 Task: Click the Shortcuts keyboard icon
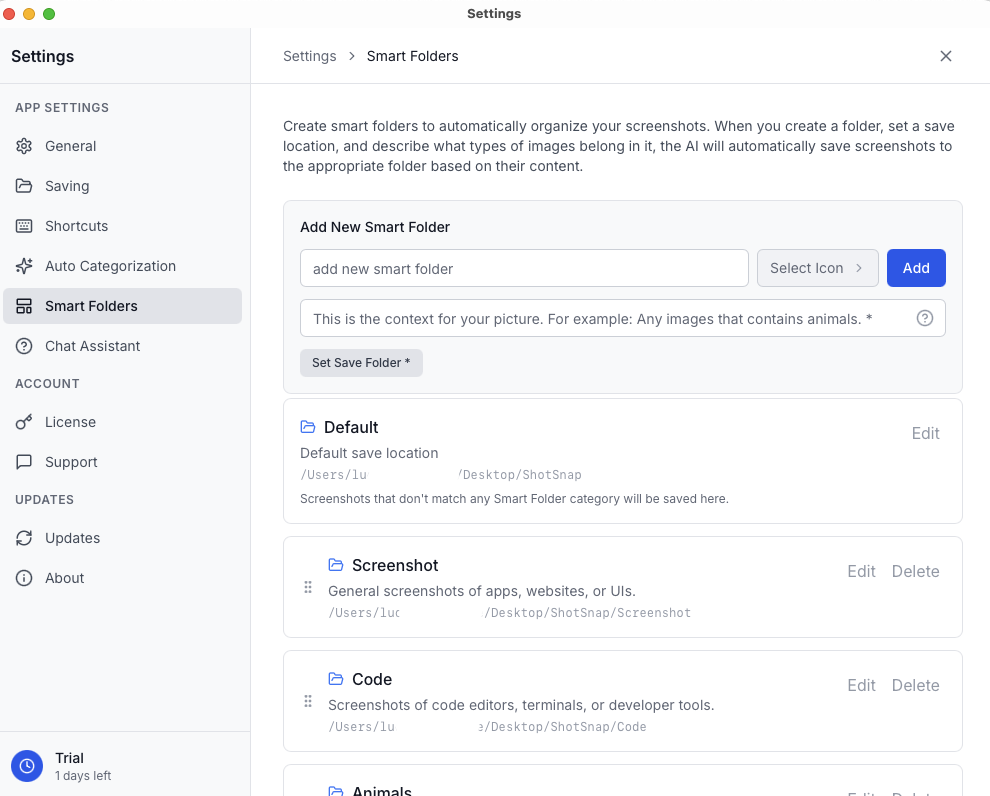[x=23, y=226]
